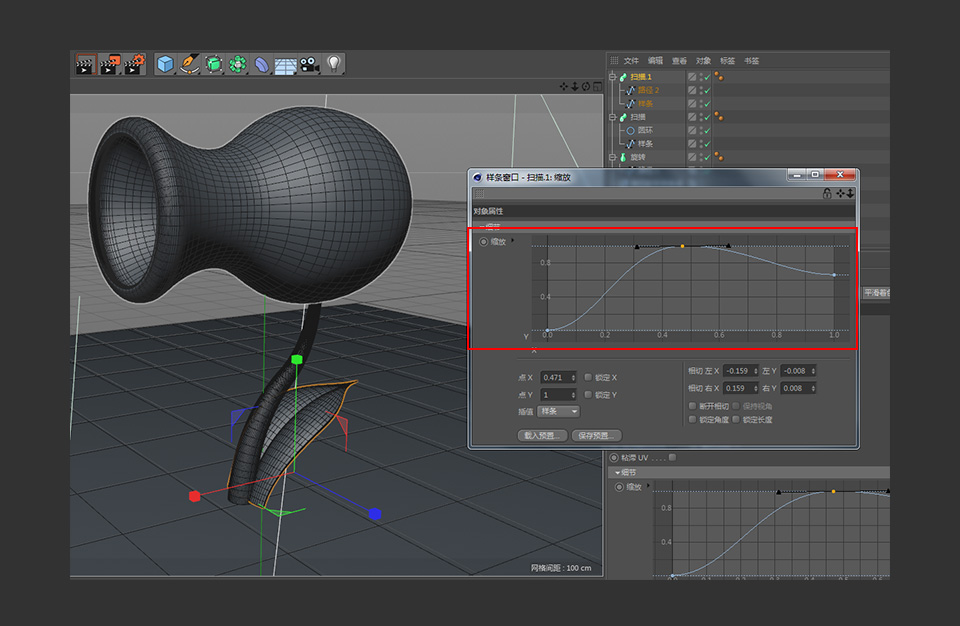Open 对象 menu in object manager

(703, 61)
